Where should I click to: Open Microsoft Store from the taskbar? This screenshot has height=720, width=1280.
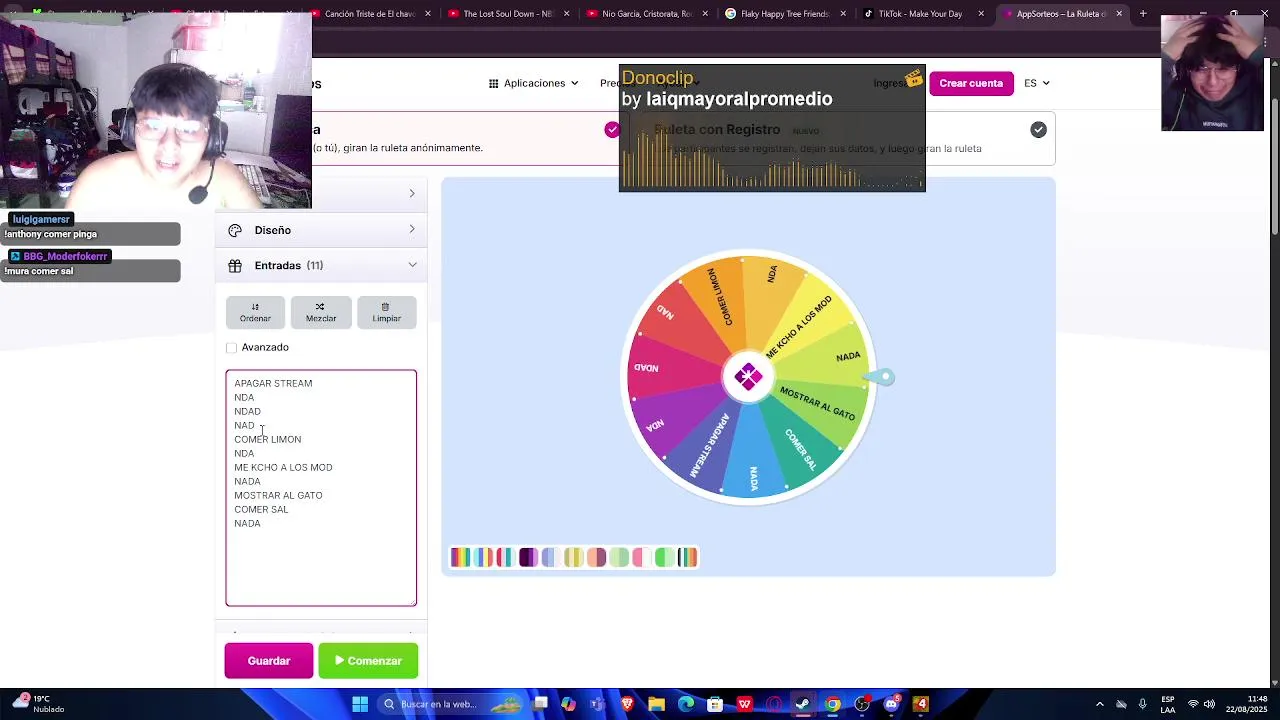pyautogui.click(x=715, y=704)
